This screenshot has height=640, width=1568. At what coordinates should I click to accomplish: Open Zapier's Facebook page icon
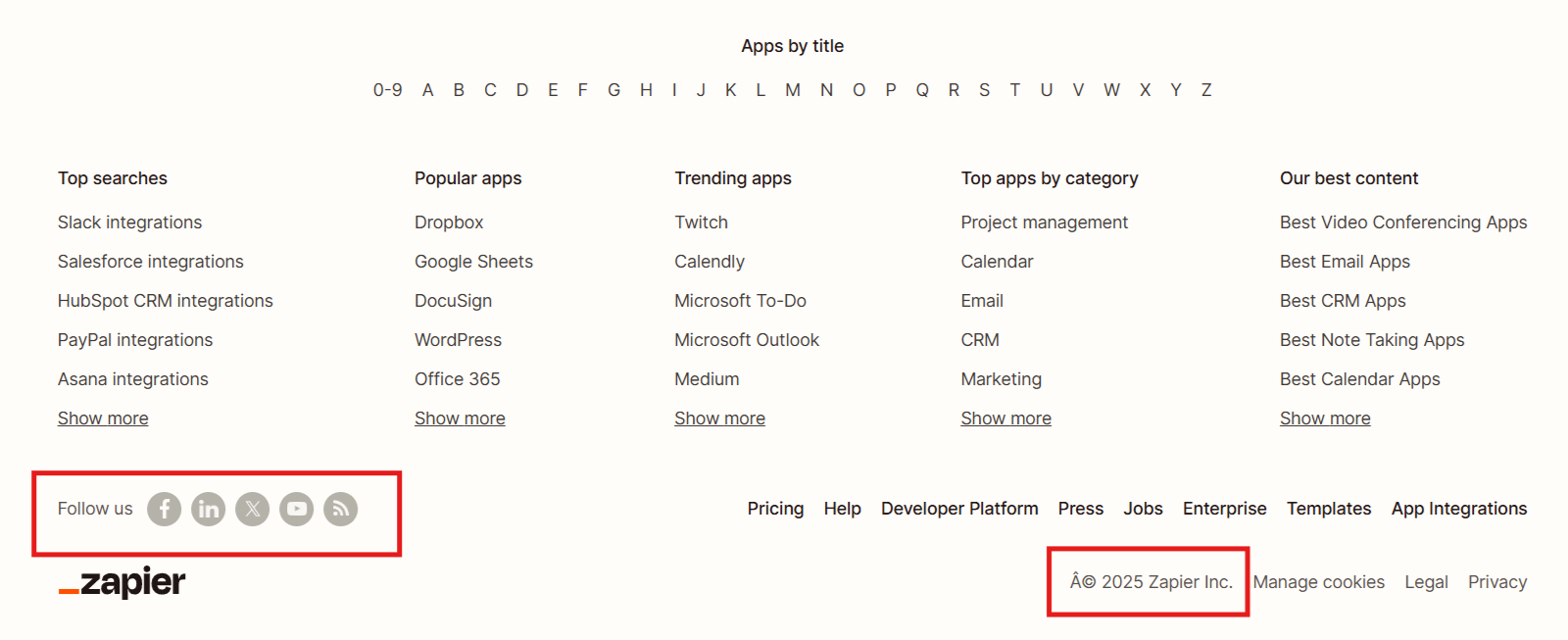165,509
